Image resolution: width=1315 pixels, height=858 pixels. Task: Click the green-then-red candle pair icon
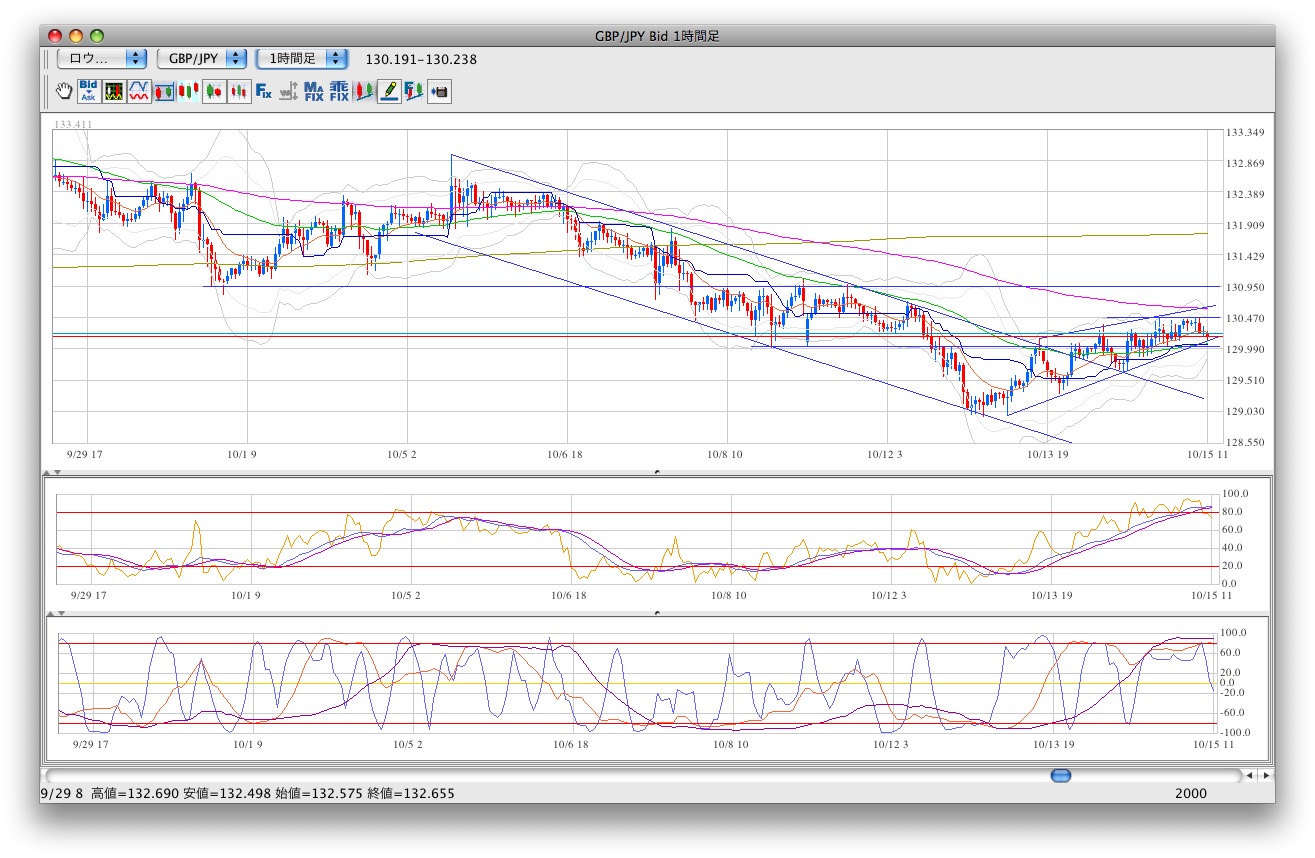pyautogui.click(x=214, y=92)
